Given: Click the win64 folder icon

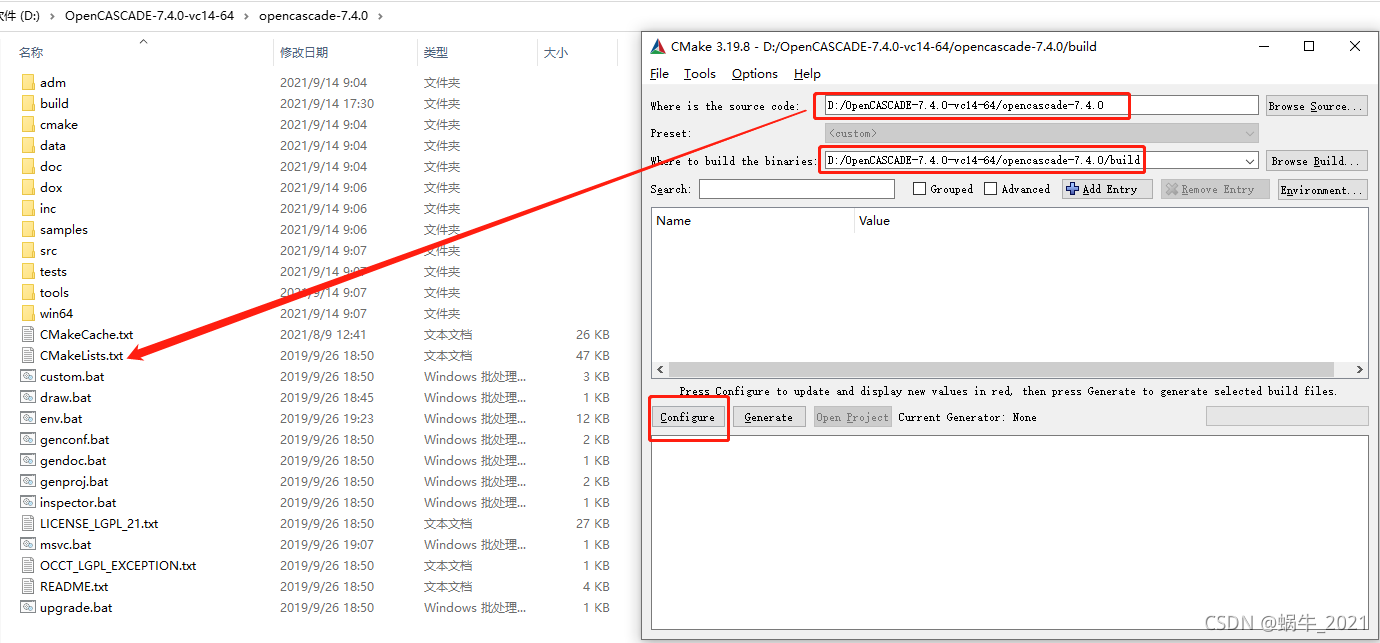Looking at the screenshot, I should click(28, 313).
